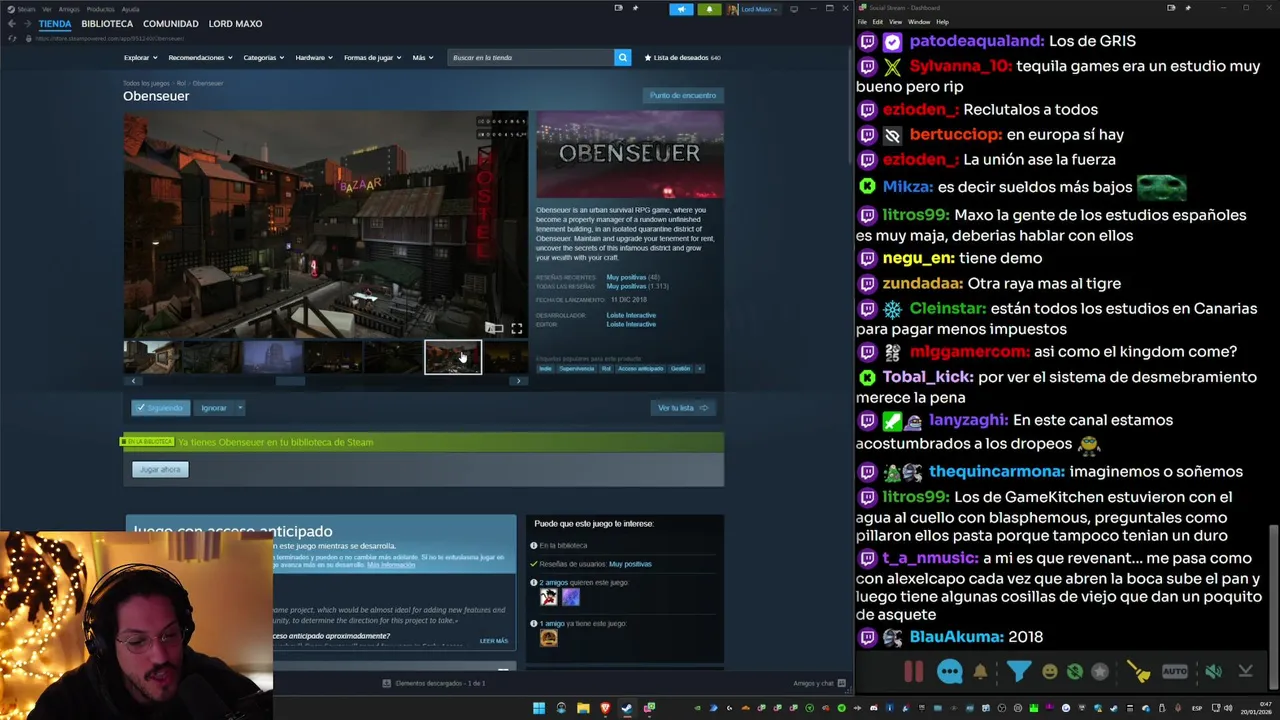Expand the Formas de jugar dropdown

click(x=372, y=58)
